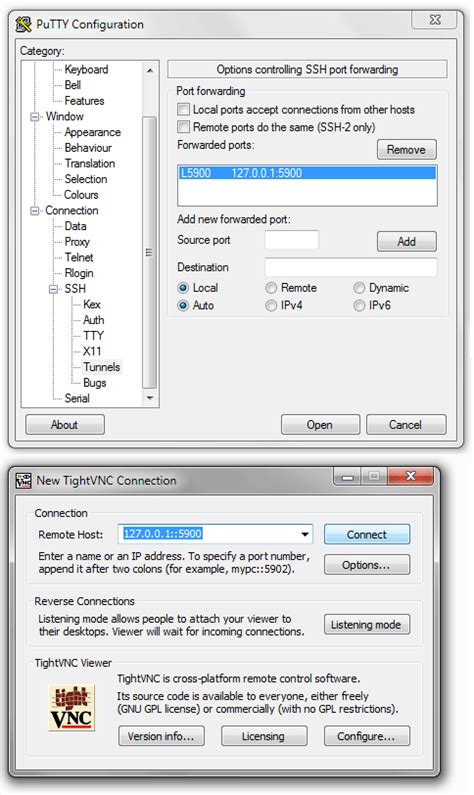The image size is (474, 795).
Task: Close the PuTTY Configuration window
Action: point(434,20)
